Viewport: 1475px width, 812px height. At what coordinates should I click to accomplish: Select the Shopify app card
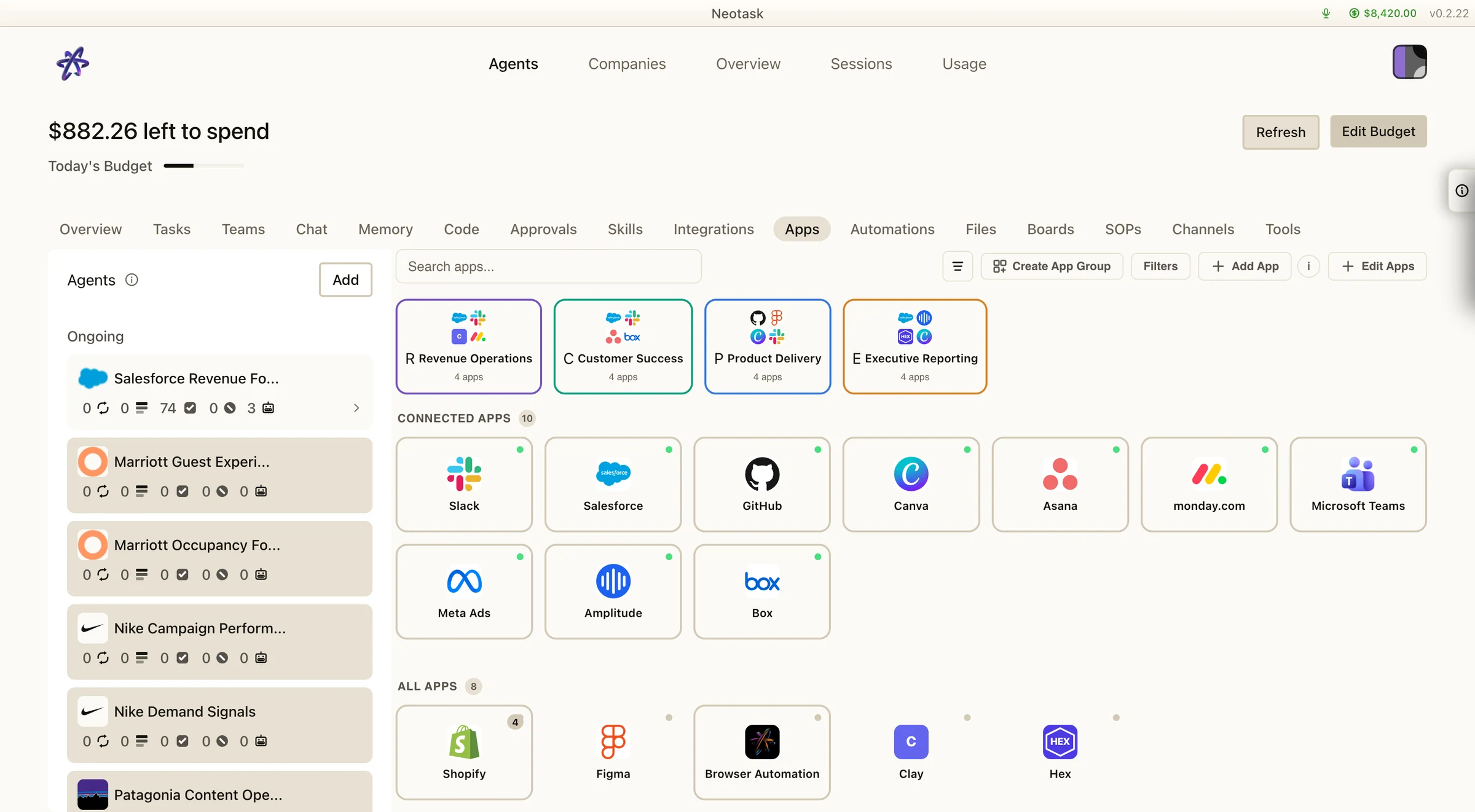(464, 752)
